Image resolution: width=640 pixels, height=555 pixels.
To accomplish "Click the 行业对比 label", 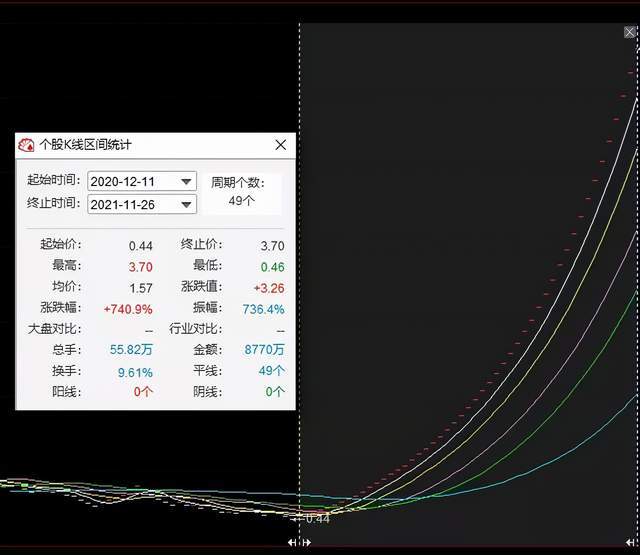I will pos(196,329).
